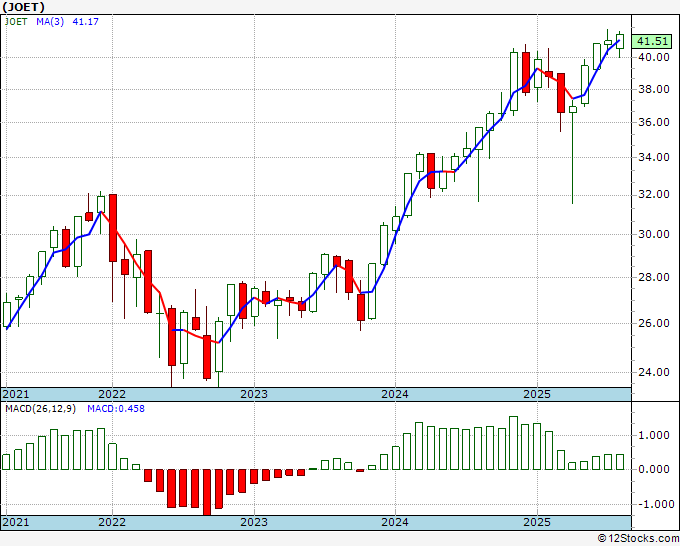Screen dimensions: 680x546
Task: Open the 12Stocks.com copyright link
Action: (x=638, y=539)
